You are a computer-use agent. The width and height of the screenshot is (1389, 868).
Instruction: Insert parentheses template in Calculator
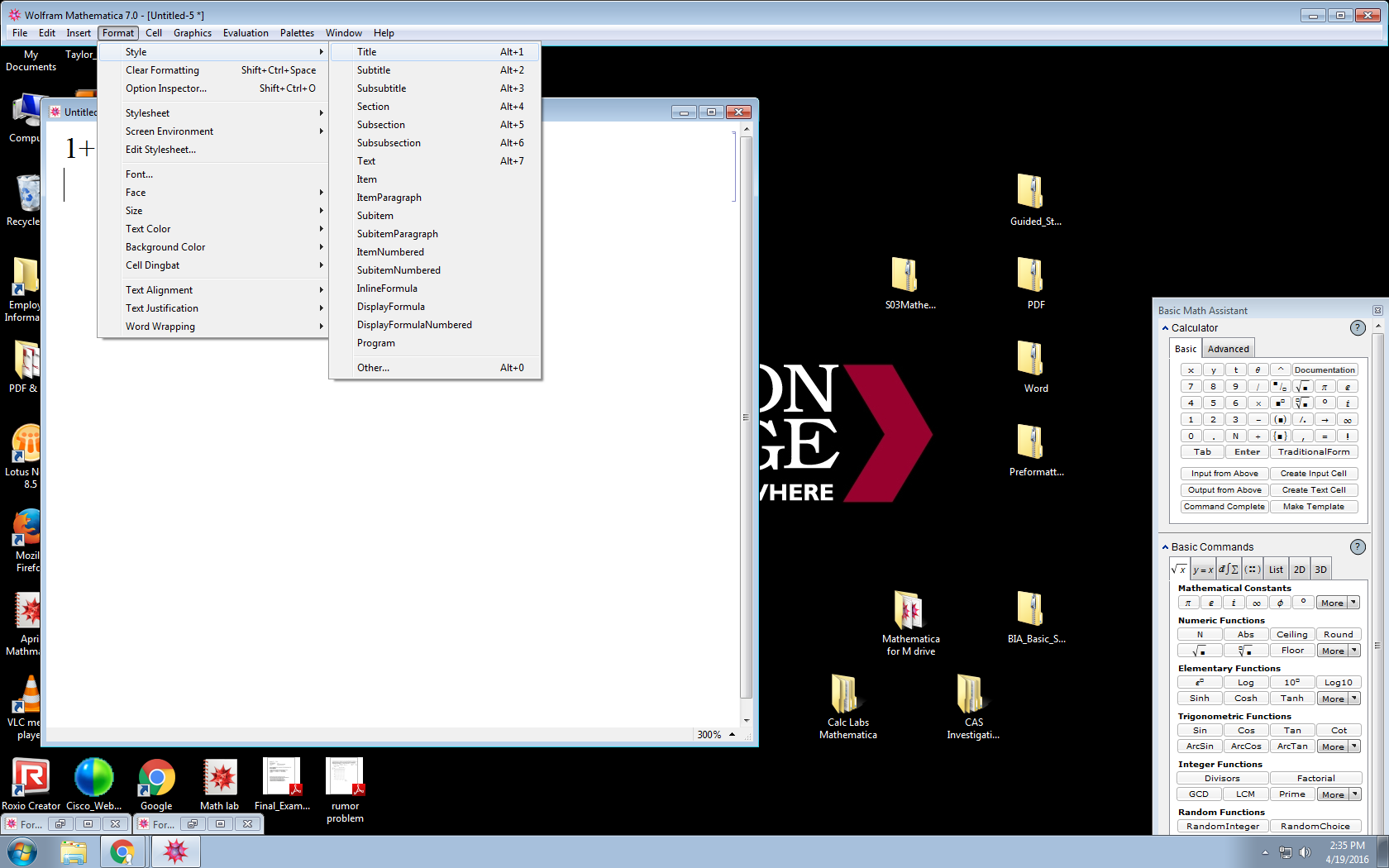coord(1281,419)
